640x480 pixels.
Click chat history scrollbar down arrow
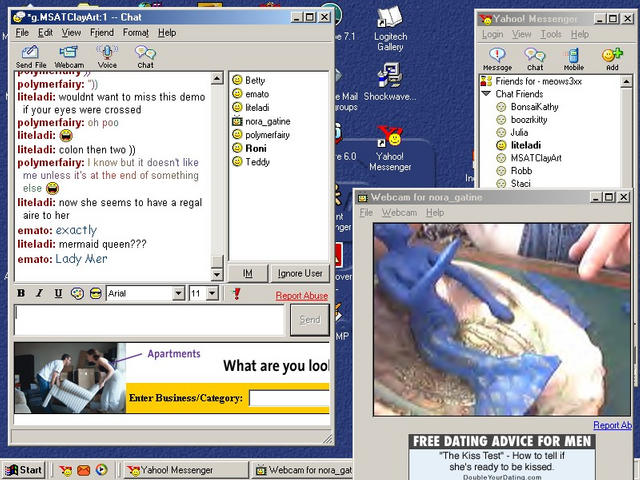(x=217, y=274)
